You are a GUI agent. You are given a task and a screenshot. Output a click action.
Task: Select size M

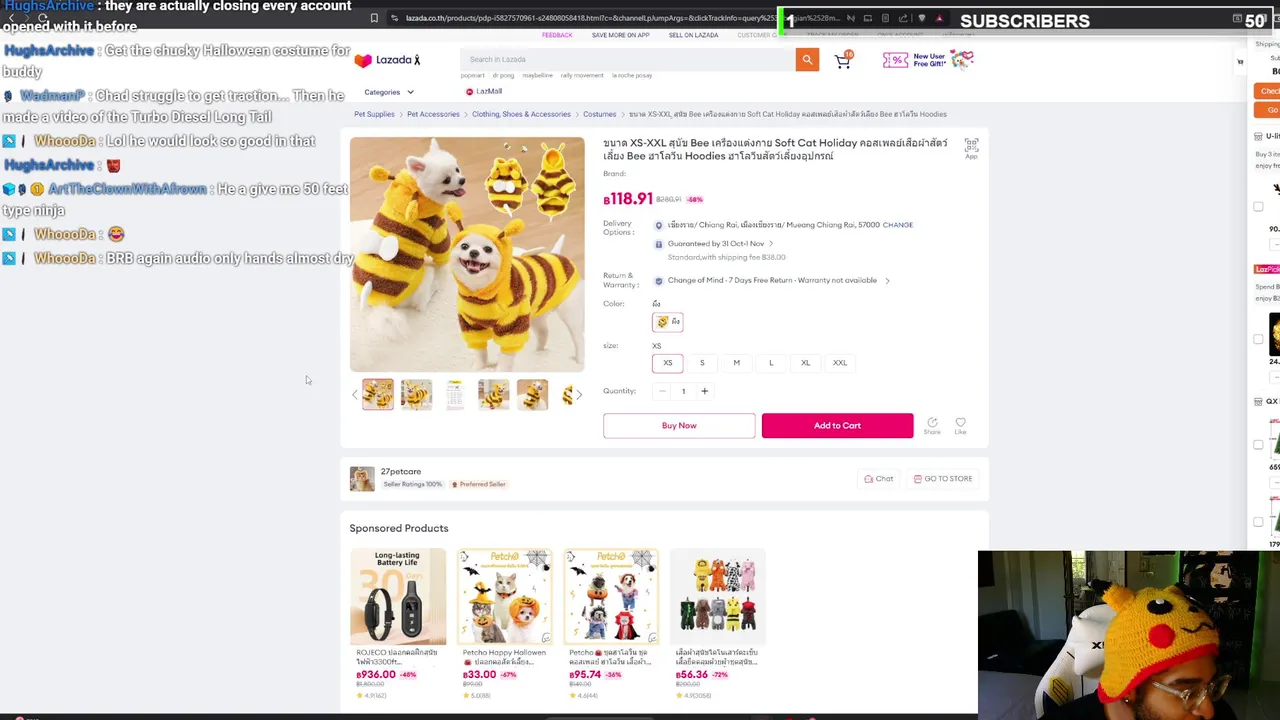736,363
